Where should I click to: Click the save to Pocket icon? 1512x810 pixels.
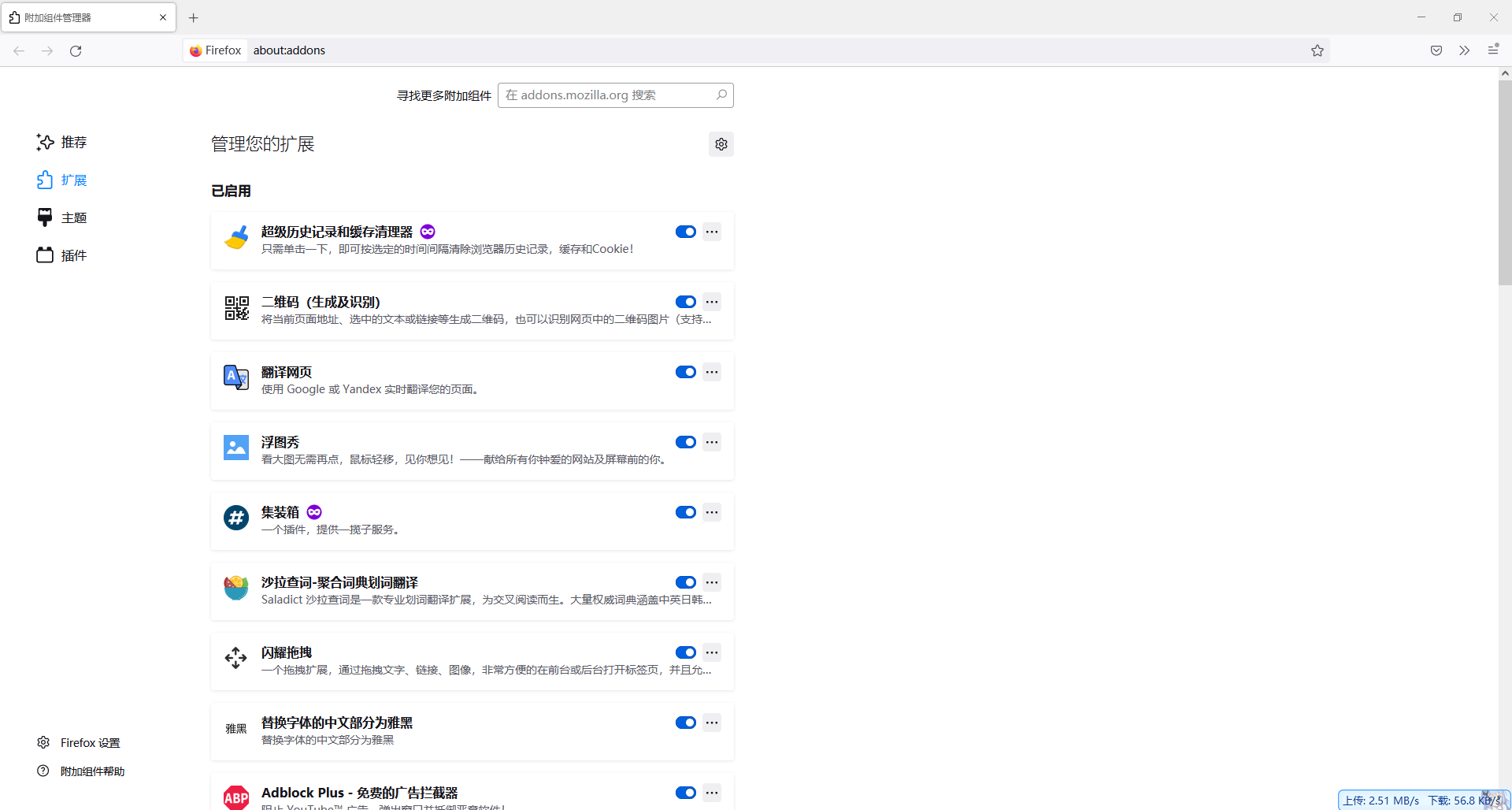coord(1436,50)
